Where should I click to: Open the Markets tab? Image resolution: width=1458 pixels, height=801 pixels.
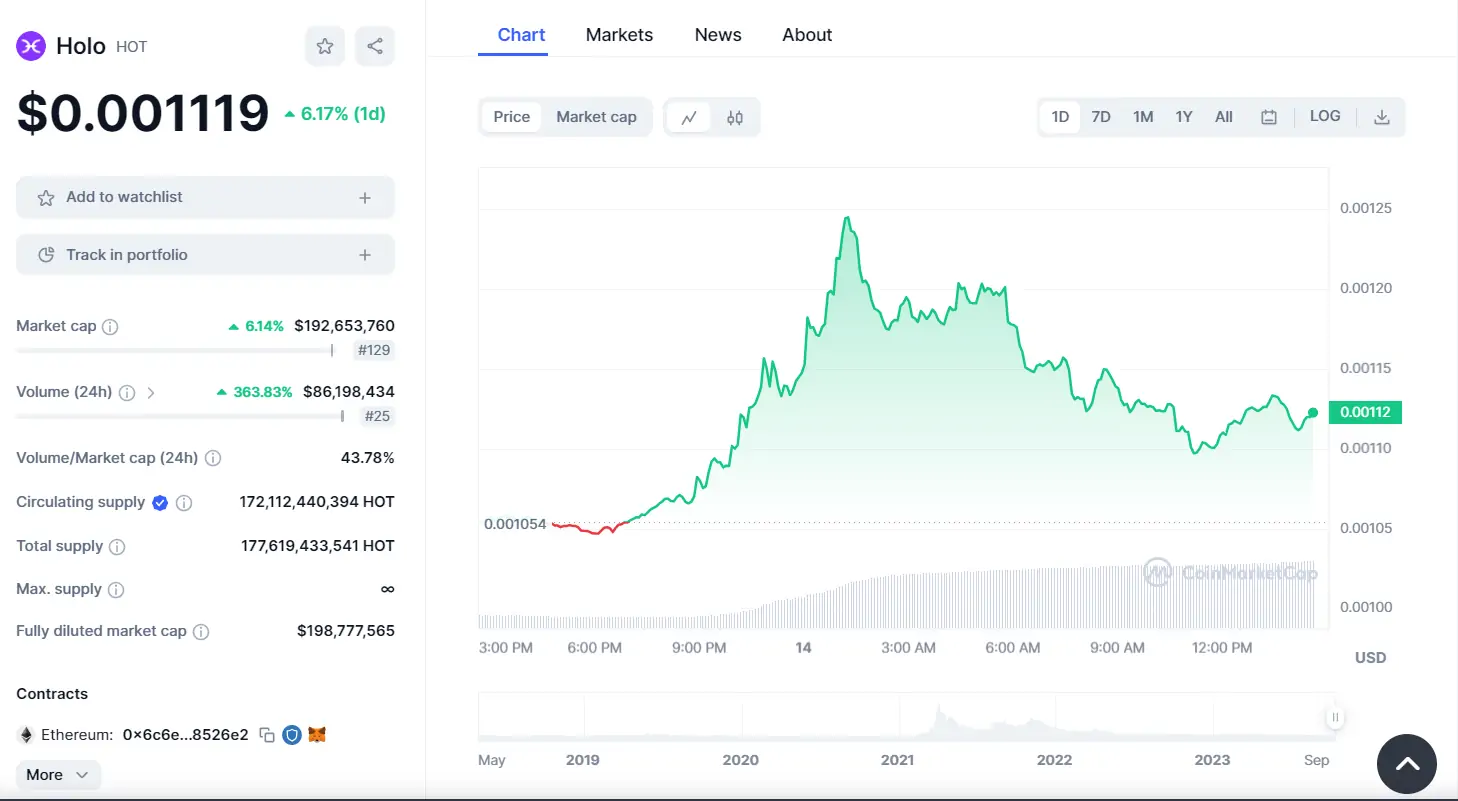[x=619, y=35]
